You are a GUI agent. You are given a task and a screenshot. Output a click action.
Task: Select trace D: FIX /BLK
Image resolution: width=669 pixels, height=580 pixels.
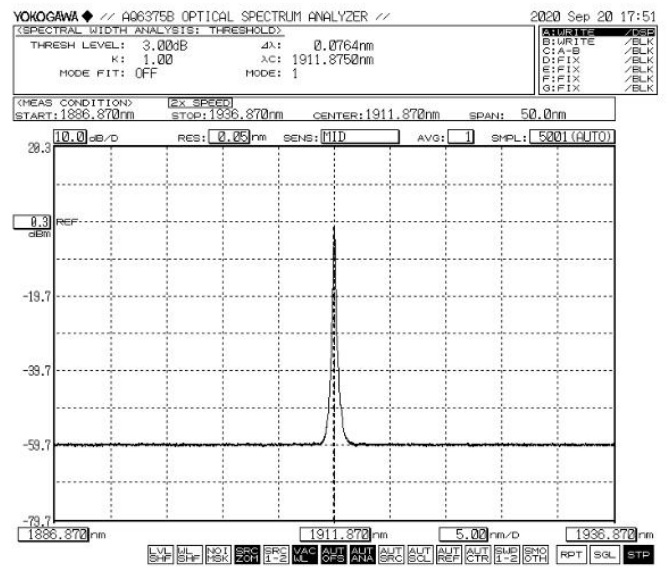[x=598, y=60]
